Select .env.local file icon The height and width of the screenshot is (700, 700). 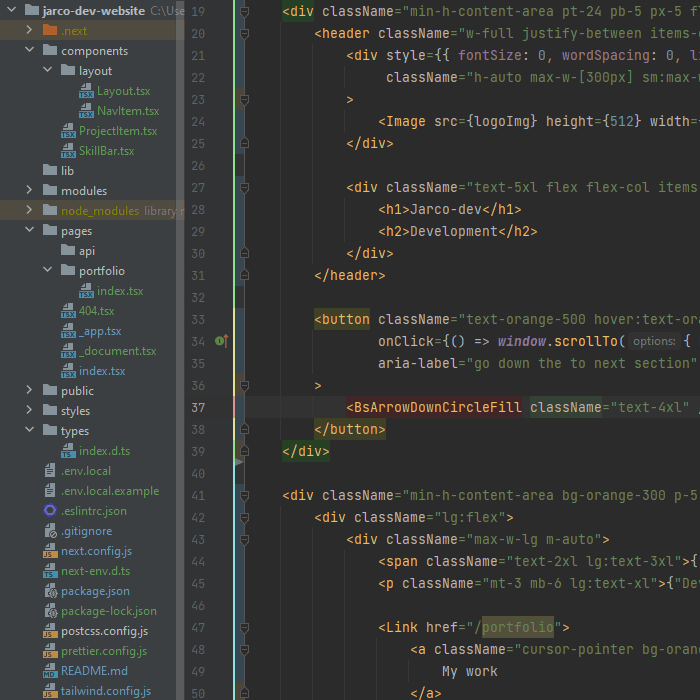tap(50, 471)
